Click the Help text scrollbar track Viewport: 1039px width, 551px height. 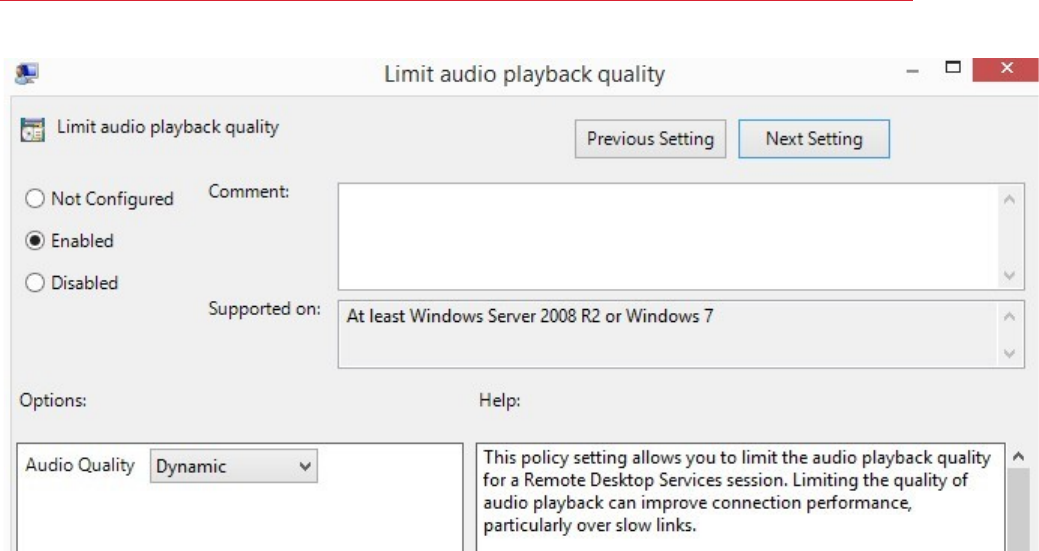point(1018,510)
